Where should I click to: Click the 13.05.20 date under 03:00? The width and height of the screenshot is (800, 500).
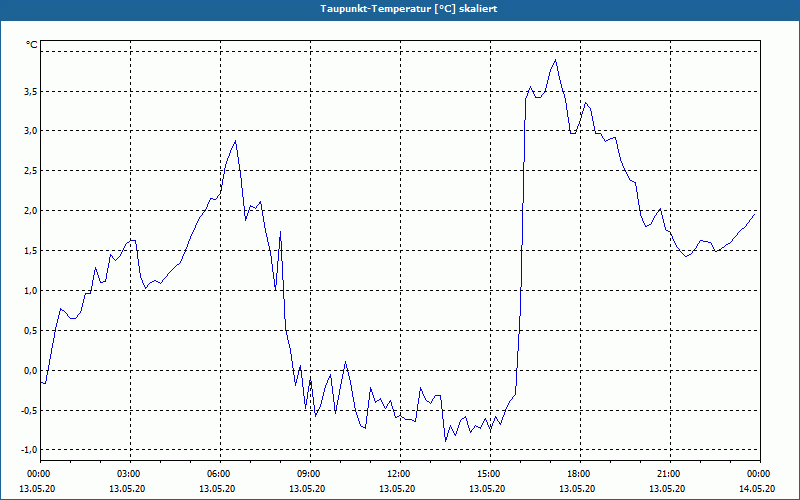[128, 488]
